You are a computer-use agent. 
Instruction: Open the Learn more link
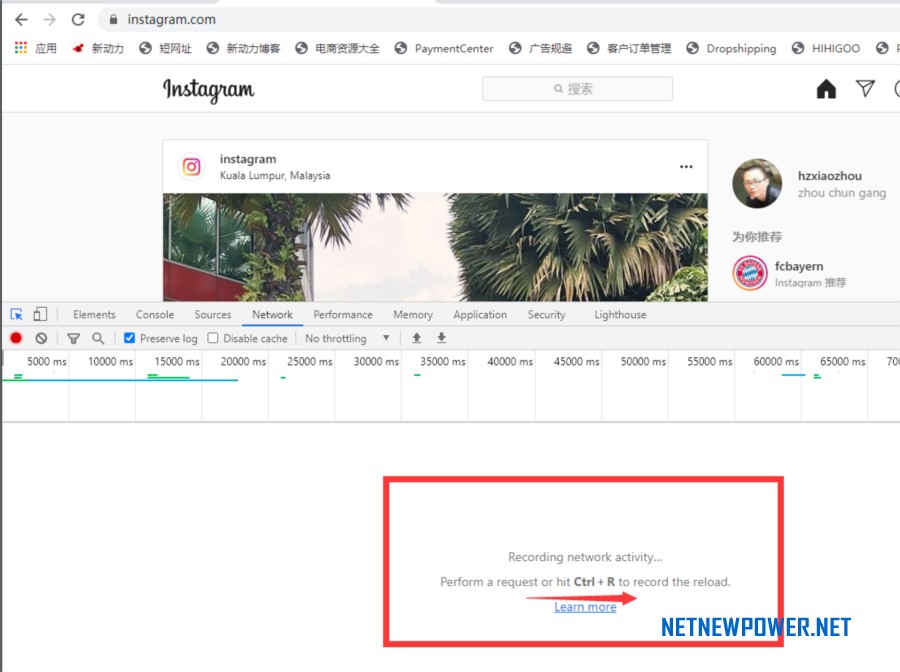tap(585, 607)
